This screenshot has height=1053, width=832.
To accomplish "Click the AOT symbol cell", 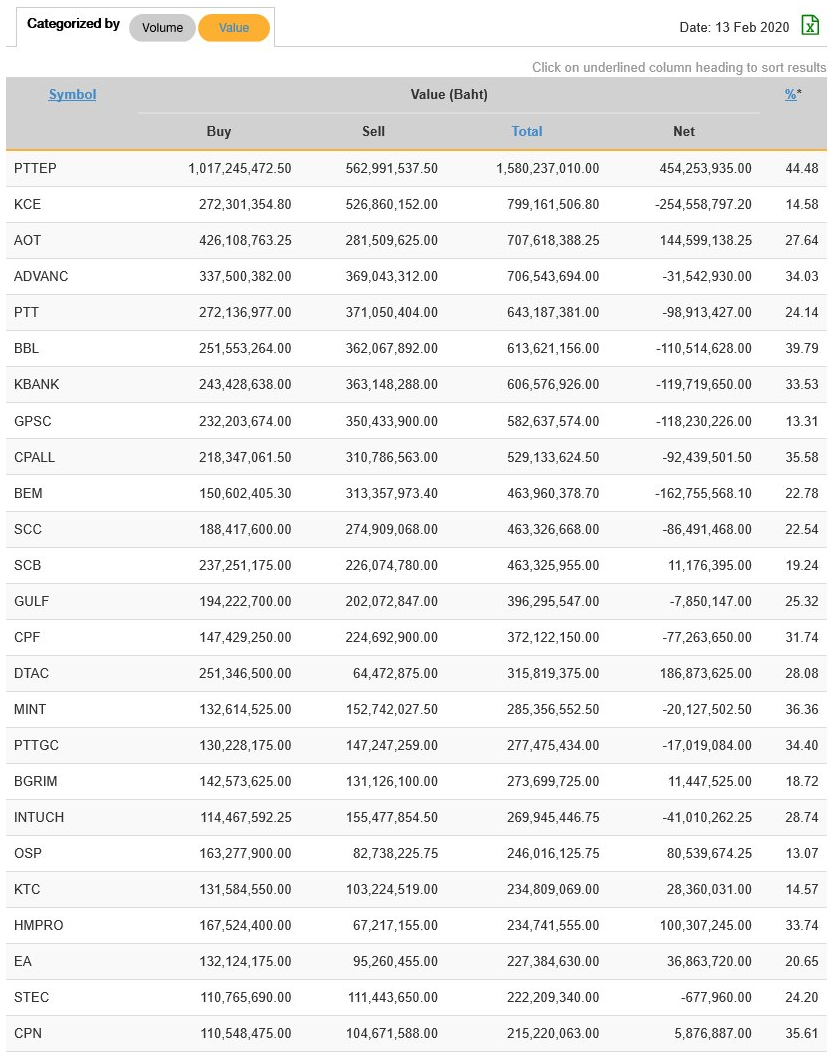I will pyautogui.click(x=27, y=240).
